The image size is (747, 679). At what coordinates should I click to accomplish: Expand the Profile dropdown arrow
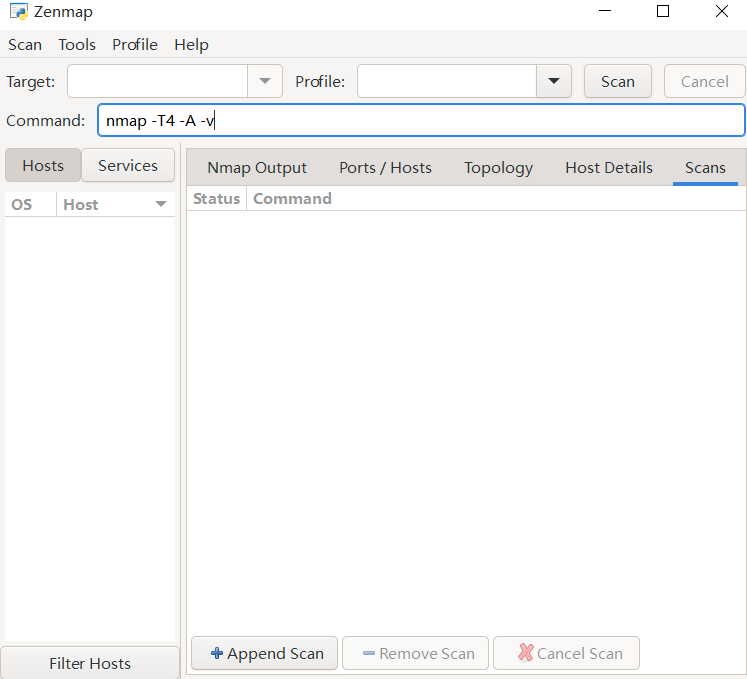(554, 81)
